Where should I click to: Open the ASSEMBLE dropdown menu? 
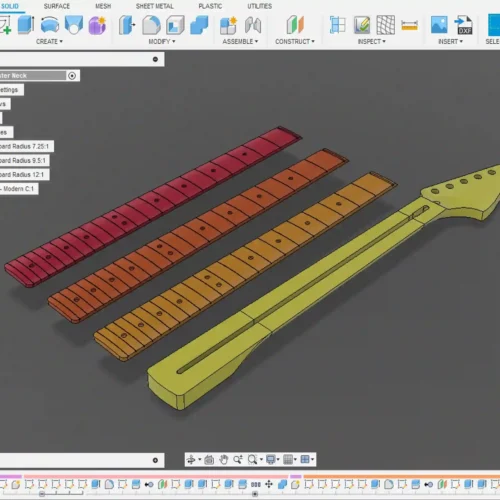pos(240,41)
